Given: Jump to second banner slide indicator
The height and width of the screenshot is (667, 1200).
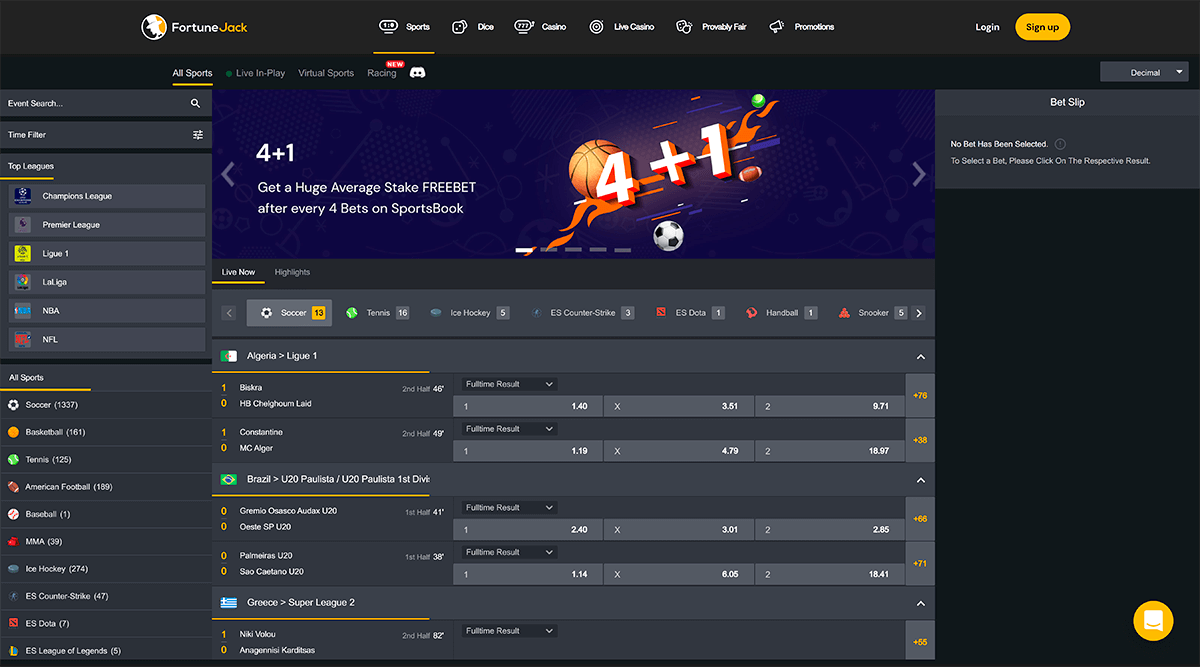Looking at the screenshot, I should (x=549, y=249).
